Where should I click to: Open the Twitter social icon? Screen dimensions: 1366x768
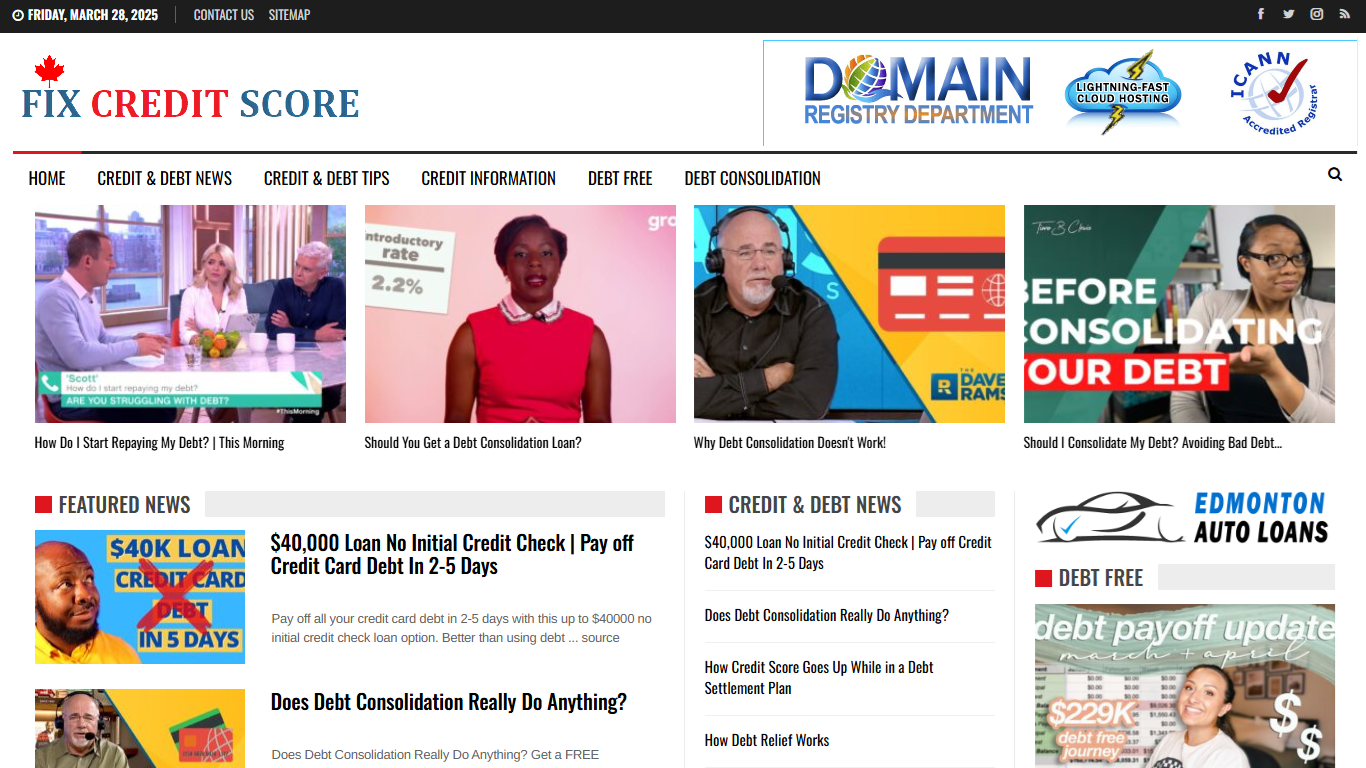[x=1289, y=14]
